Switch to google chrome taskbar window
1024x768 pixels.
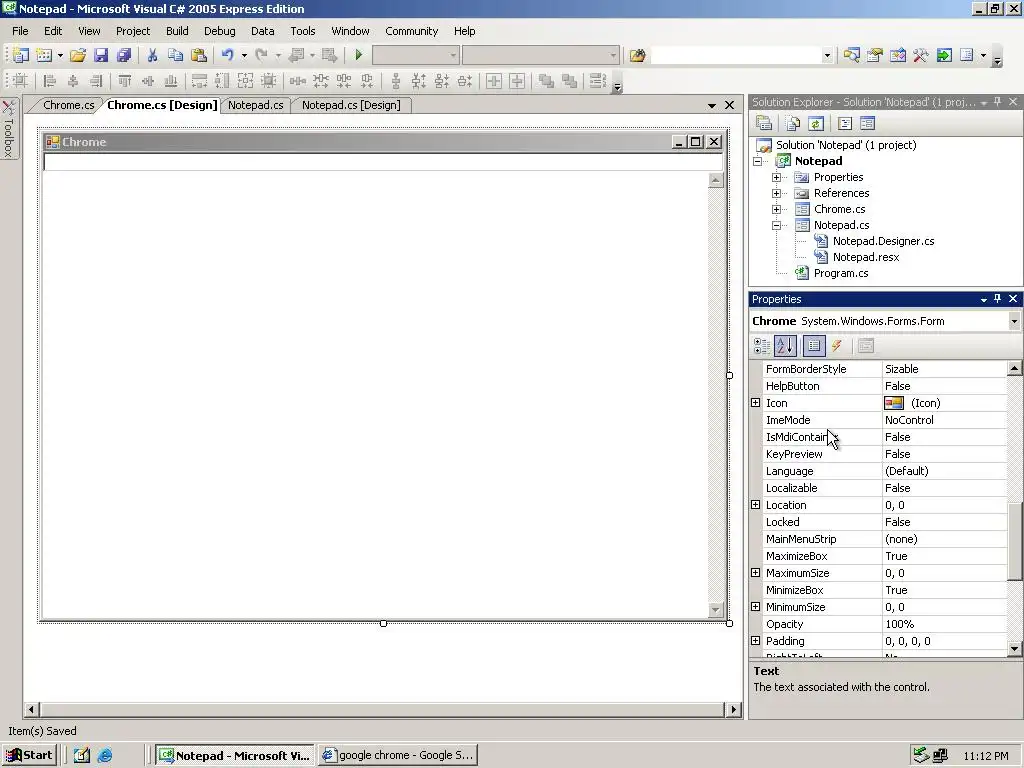pyautogui.click(x=398, y=755)
